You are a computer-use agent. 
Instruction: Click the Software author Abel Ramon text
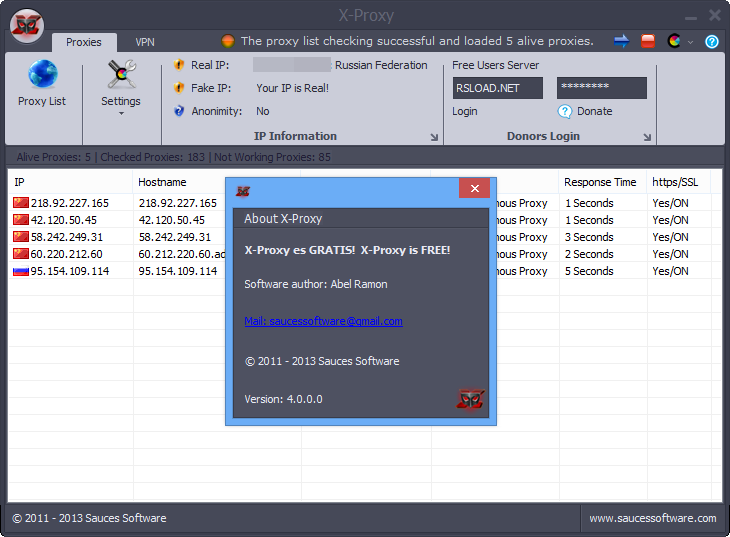(316, 284)
